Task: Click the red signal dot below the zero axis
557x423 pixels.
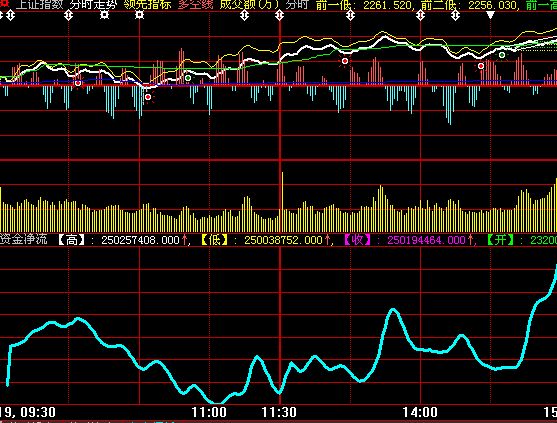Action: 148,97
